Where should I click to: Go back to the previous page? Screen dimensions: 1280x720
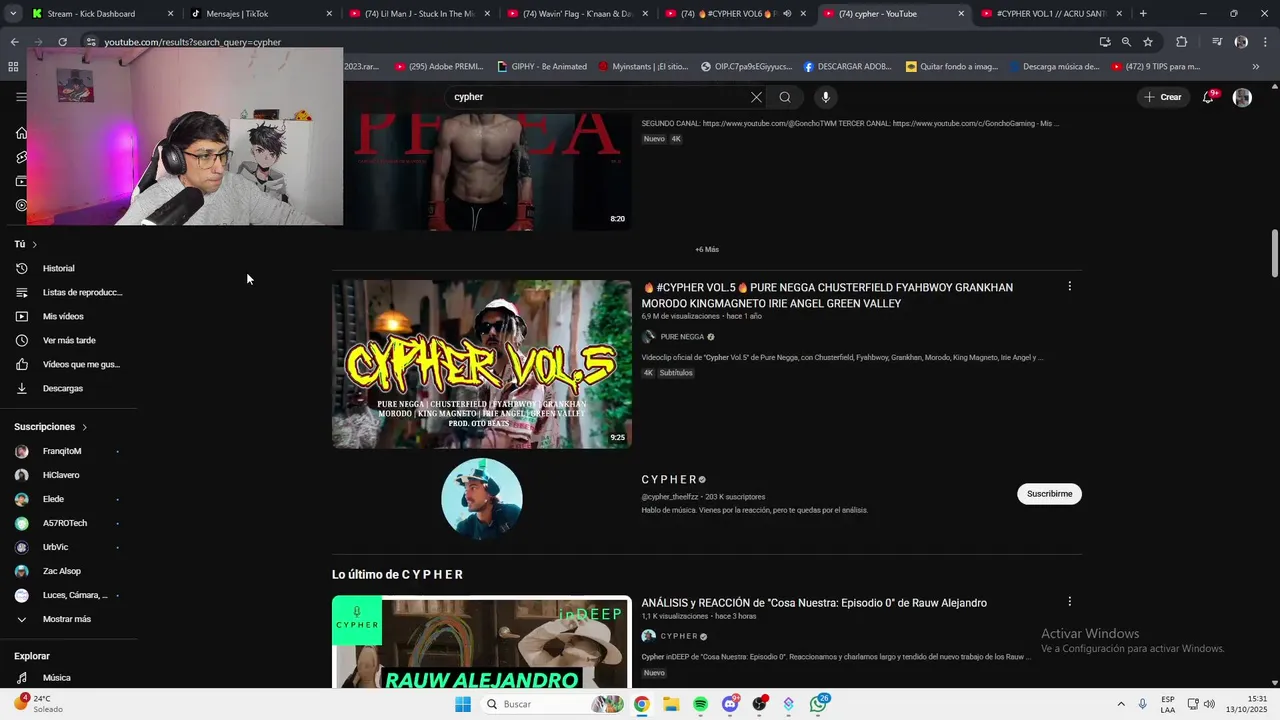pyautogui.click(x=14, y=42)
